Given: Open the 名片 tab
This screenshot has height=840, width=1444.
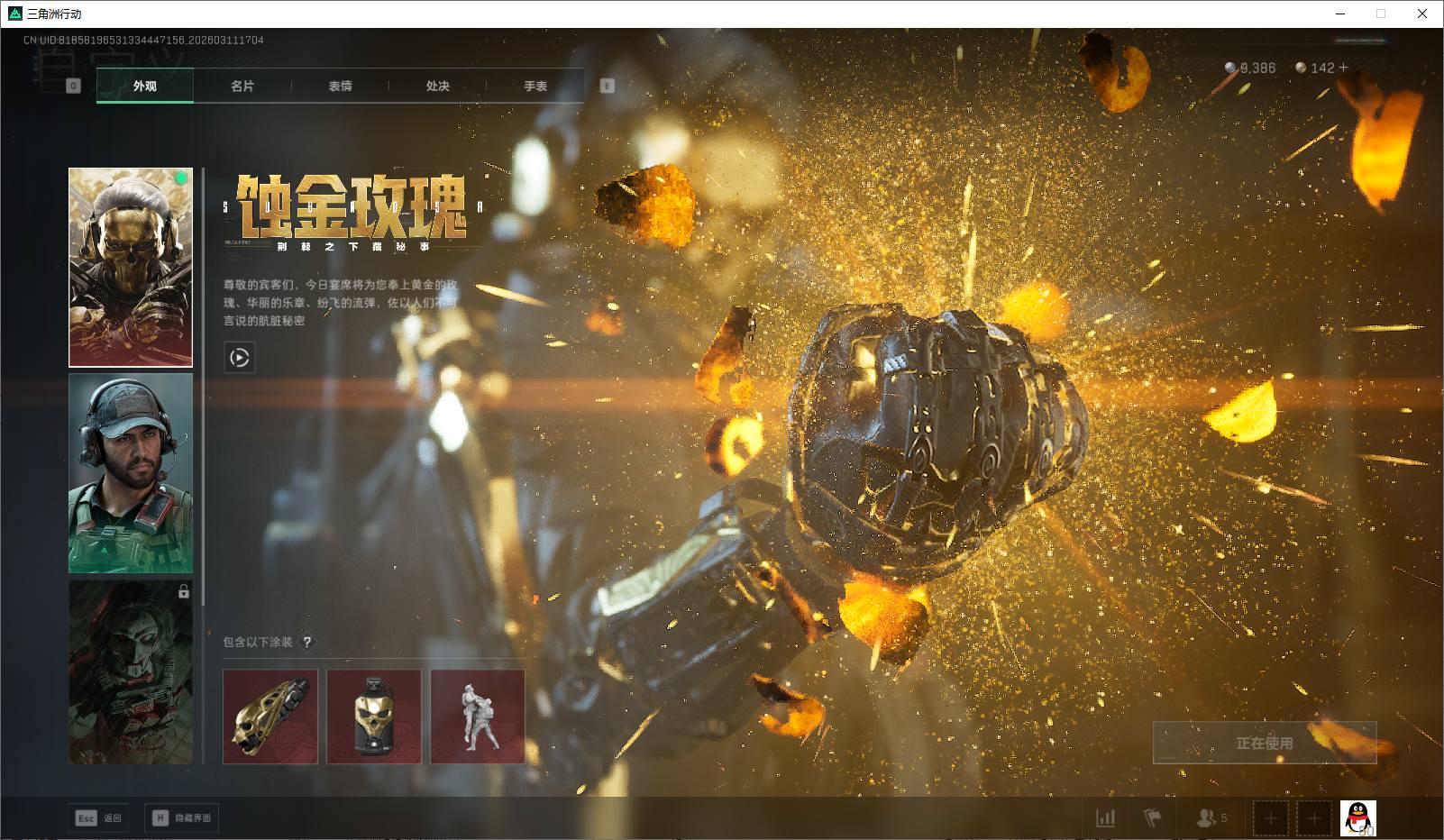Looking at the screenshot, I should pos(242,86).
